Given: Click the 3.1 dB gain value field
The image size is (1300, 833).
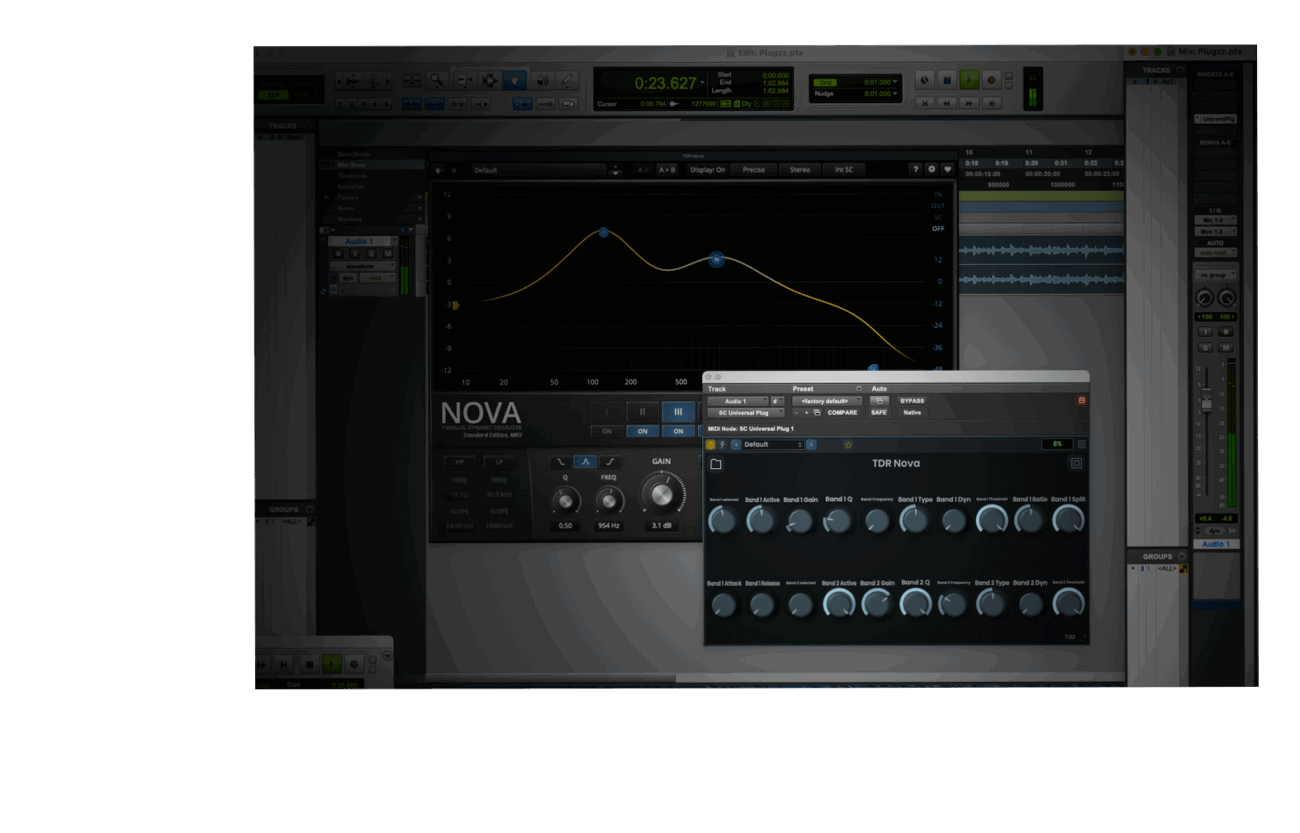Looking at the screenshot, I should coord(662,526).
